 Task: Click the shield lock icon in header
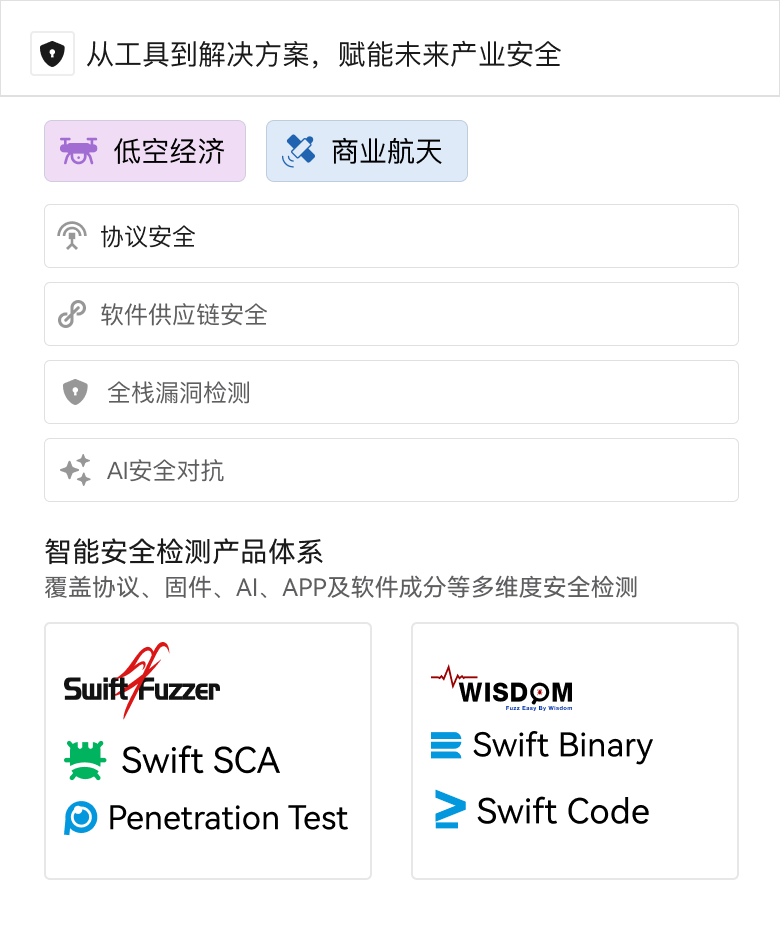coord(52,54)
